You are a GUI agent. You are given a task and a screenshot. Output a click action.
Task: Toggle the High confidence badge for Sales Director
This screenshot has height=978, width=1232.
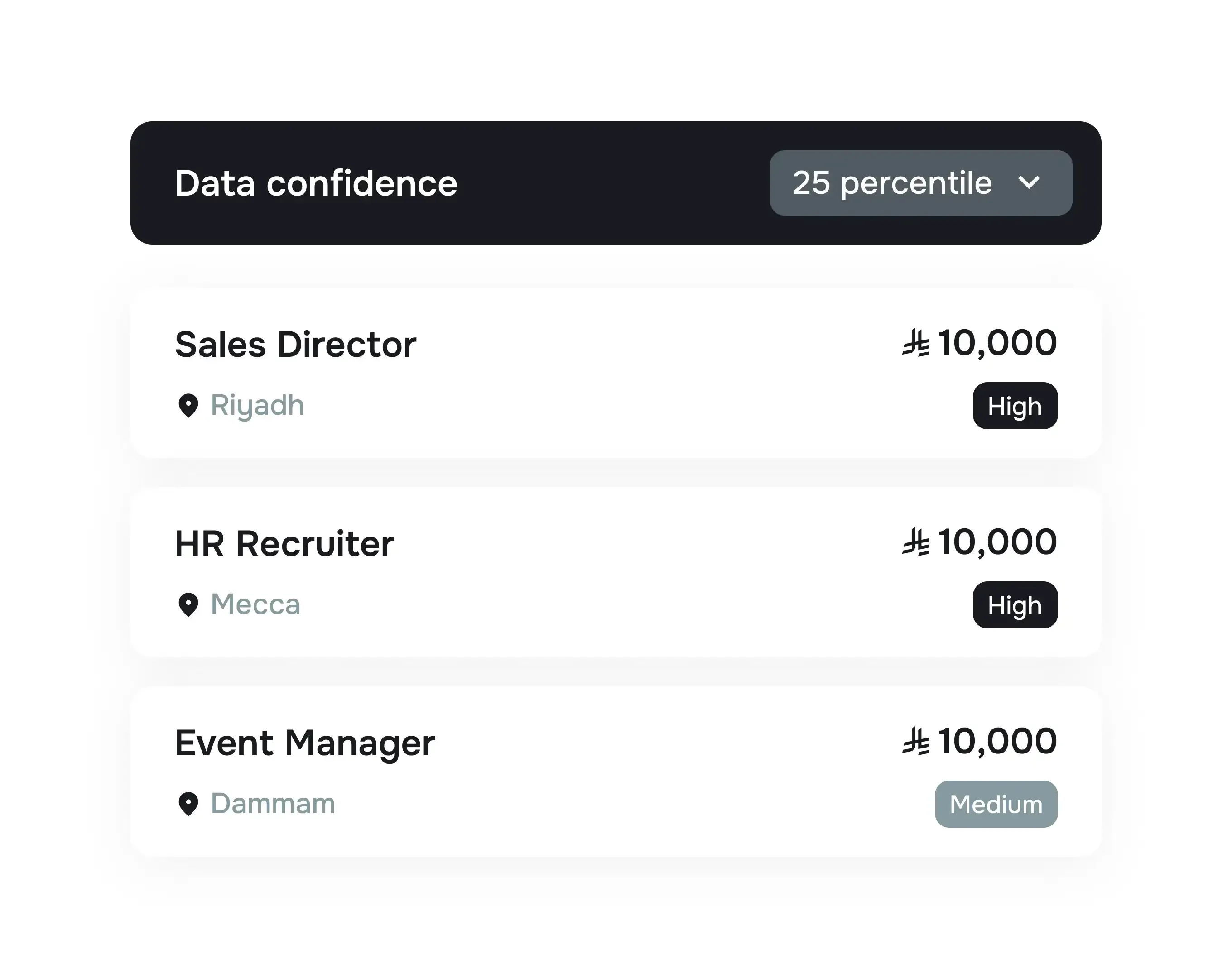click(1015, 406)
